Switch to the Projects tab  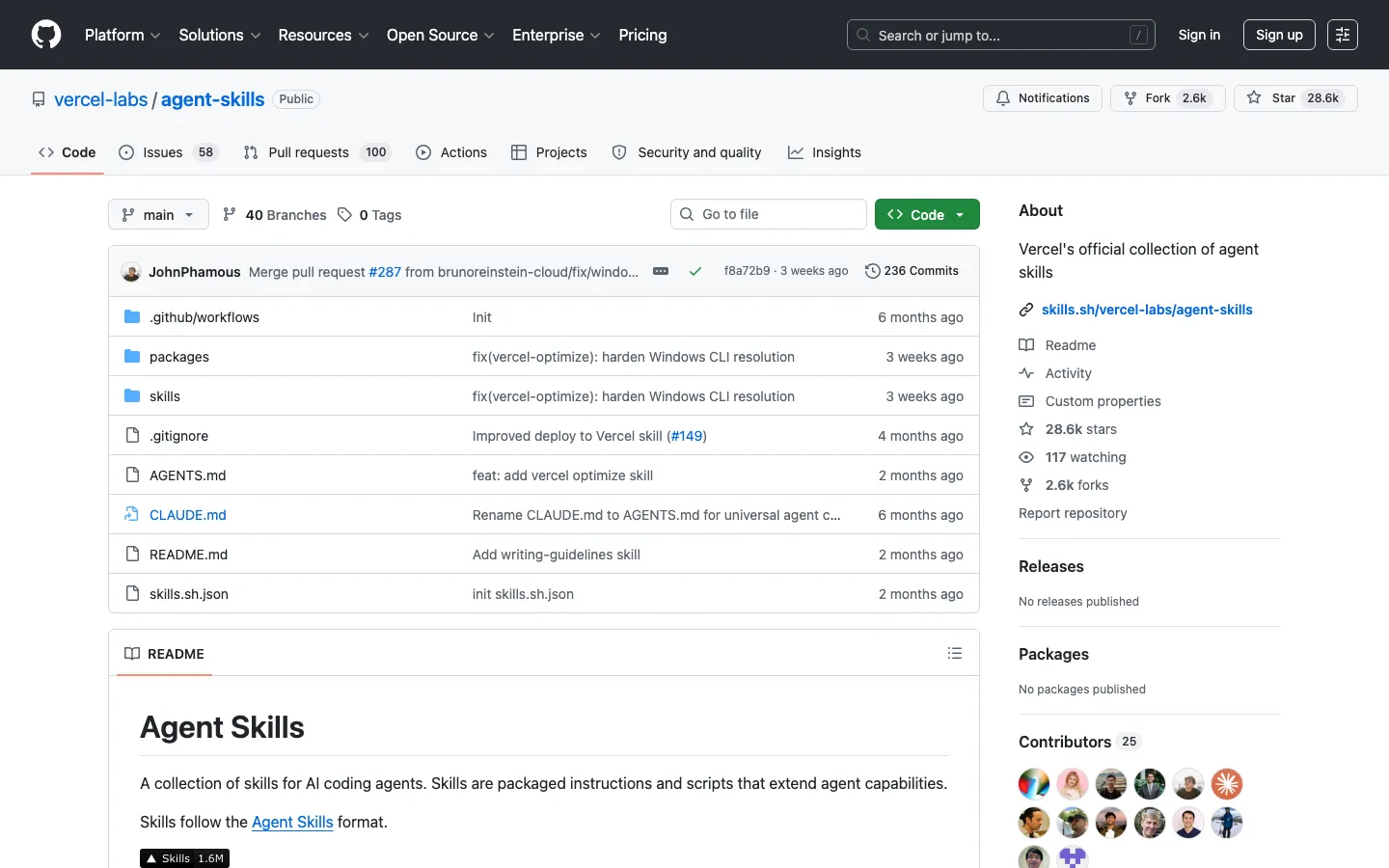pos(549,152)
